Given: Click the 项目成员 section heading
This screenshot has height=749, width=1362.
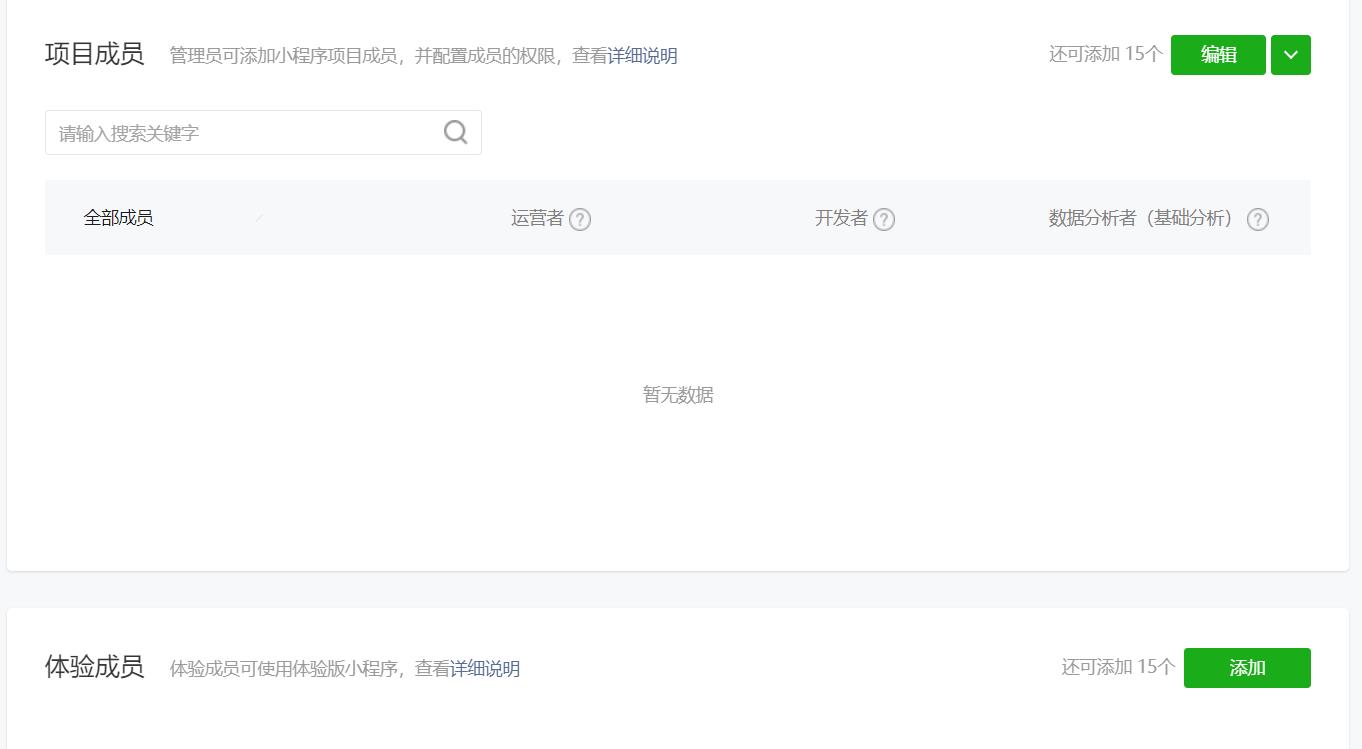Looking at the screenshot, I should (x=95, y=55).
